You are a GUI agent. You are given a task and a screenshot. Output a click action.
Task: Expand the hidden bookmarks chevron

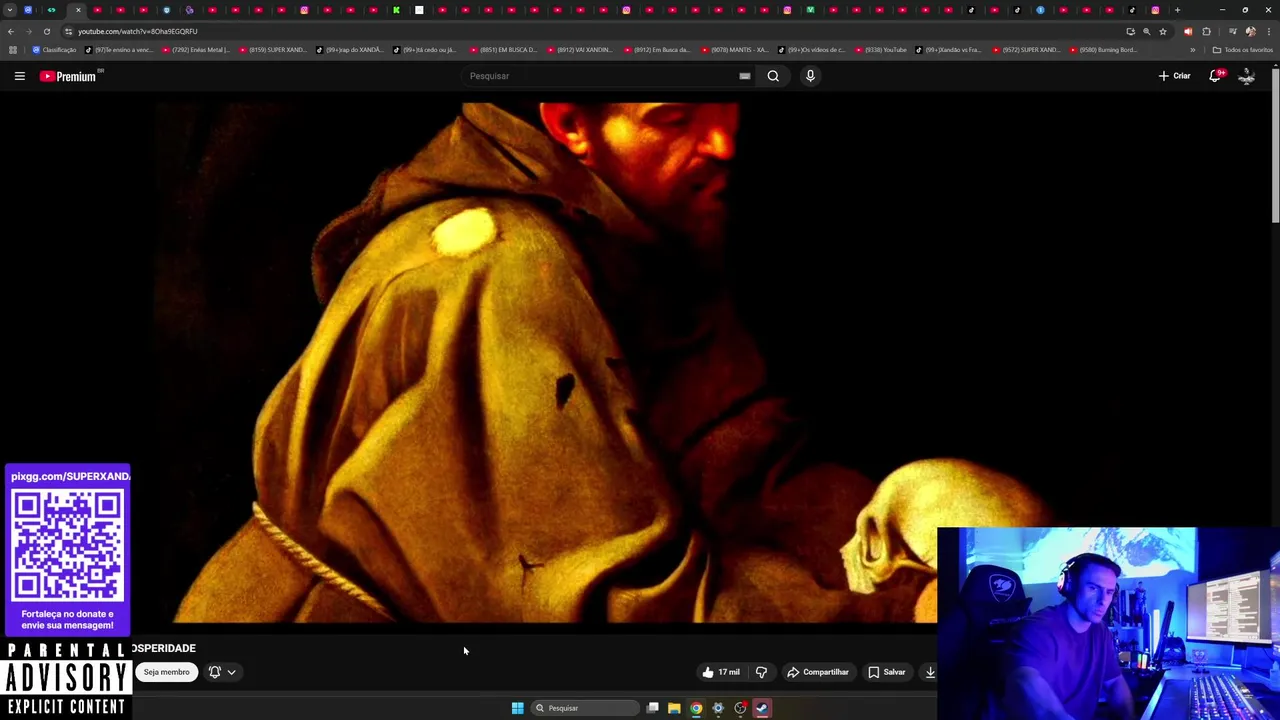pos(1192,50)
